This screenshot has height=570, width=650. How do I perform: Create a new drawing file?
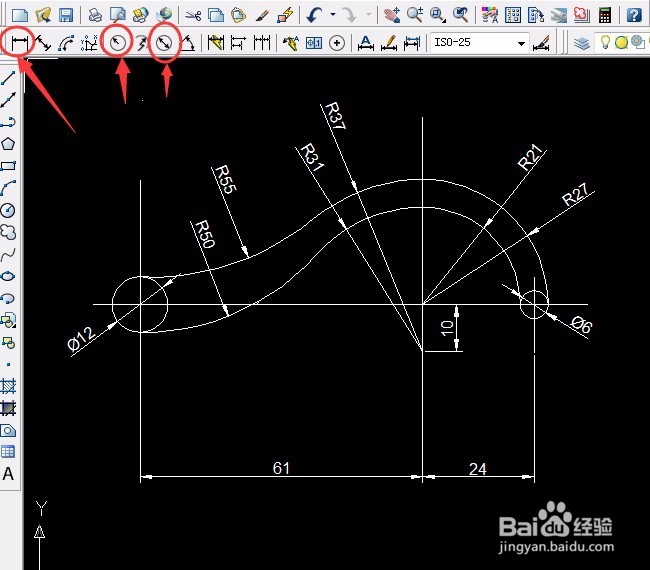pyautogui.click(x=20, y=15)
